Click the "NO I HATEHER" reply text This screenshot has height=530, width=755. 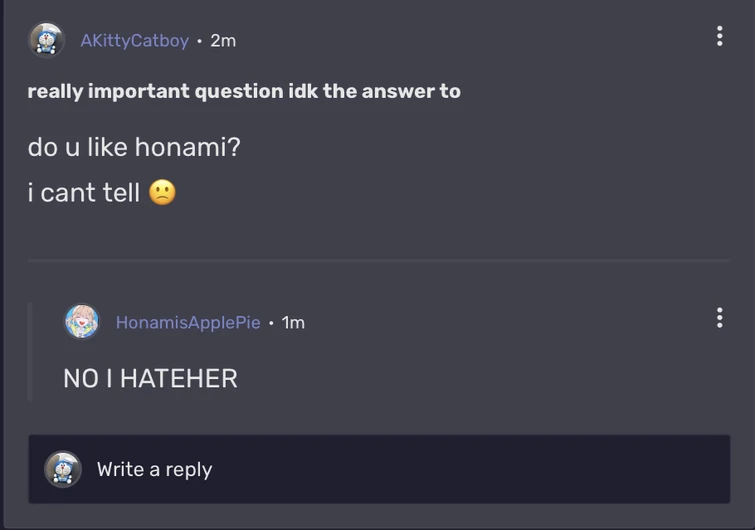point(150,378)
